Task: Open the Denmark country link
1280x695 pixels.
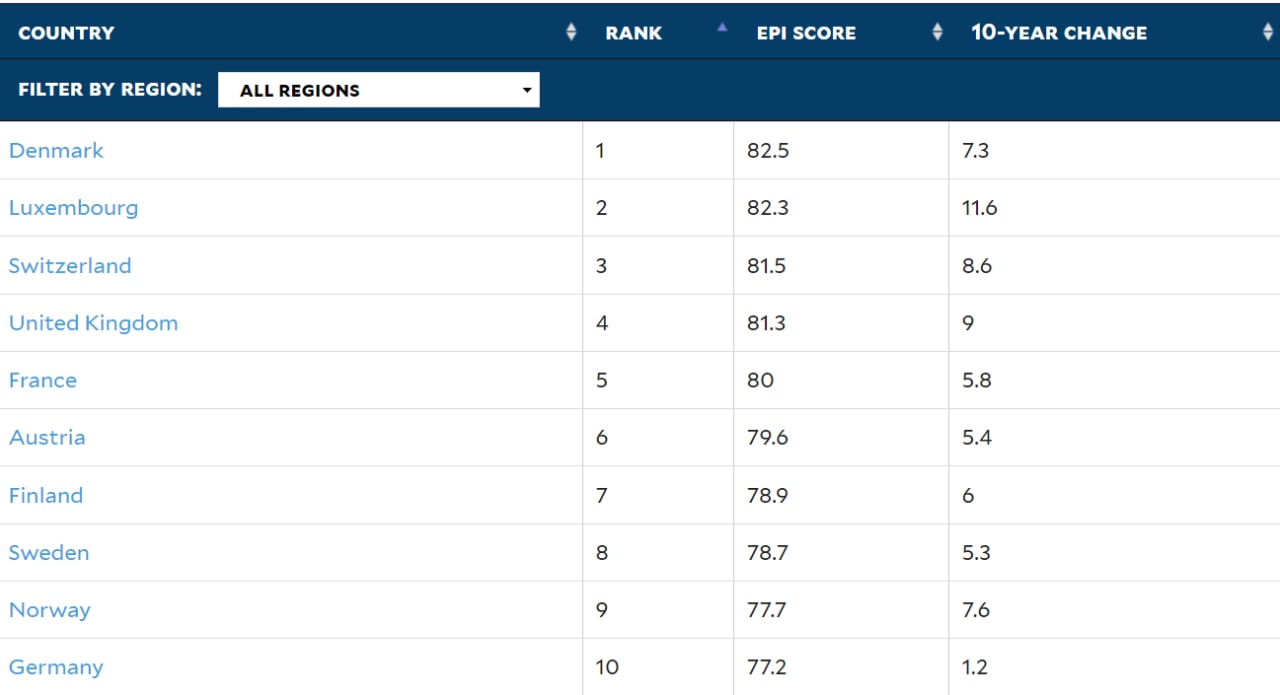Action: point(56,150)
